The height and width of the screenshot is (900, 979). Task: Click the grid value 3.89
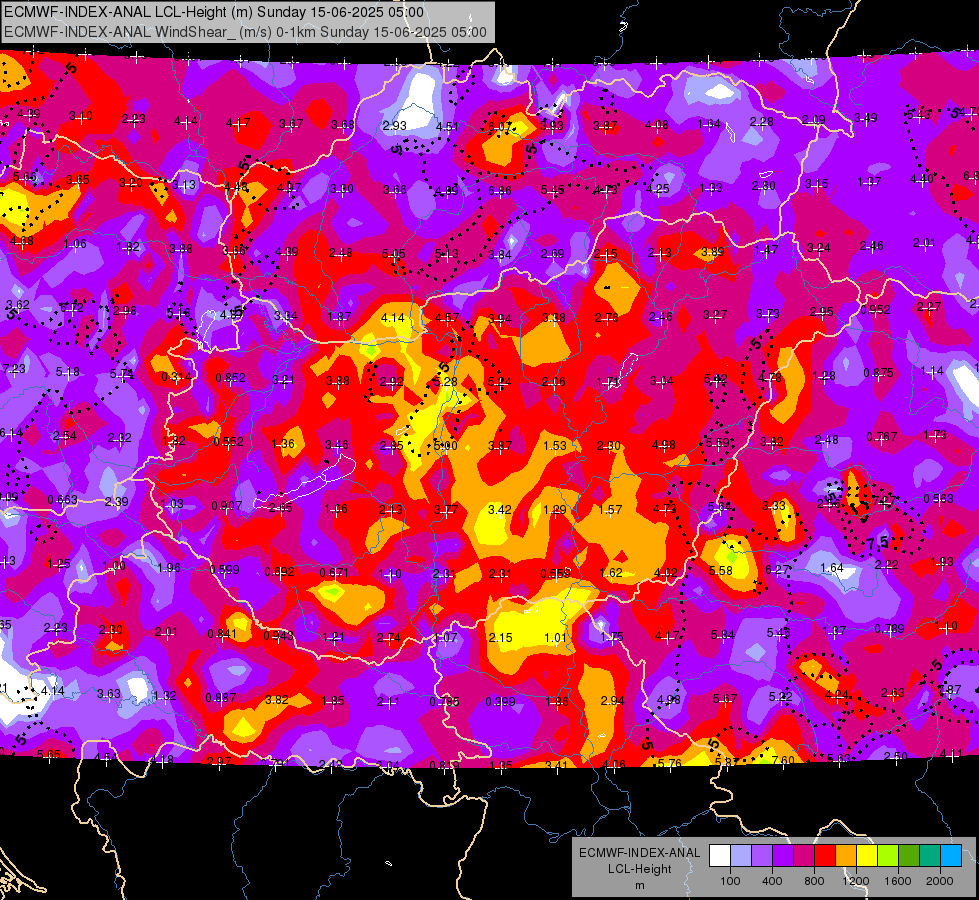pyautogui.click(x=712, y=252)
